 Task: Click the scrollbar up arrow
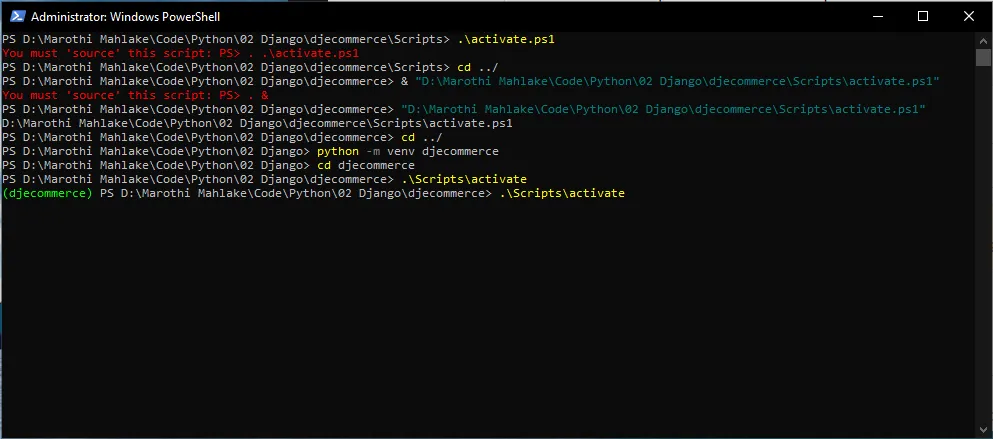click(983, 39)
